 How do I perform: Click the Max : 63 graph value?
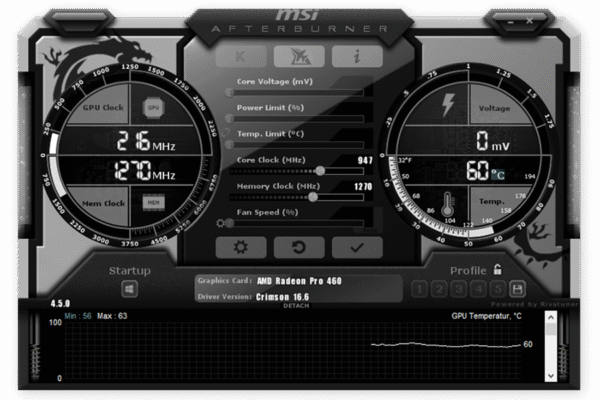pos(112,316)
